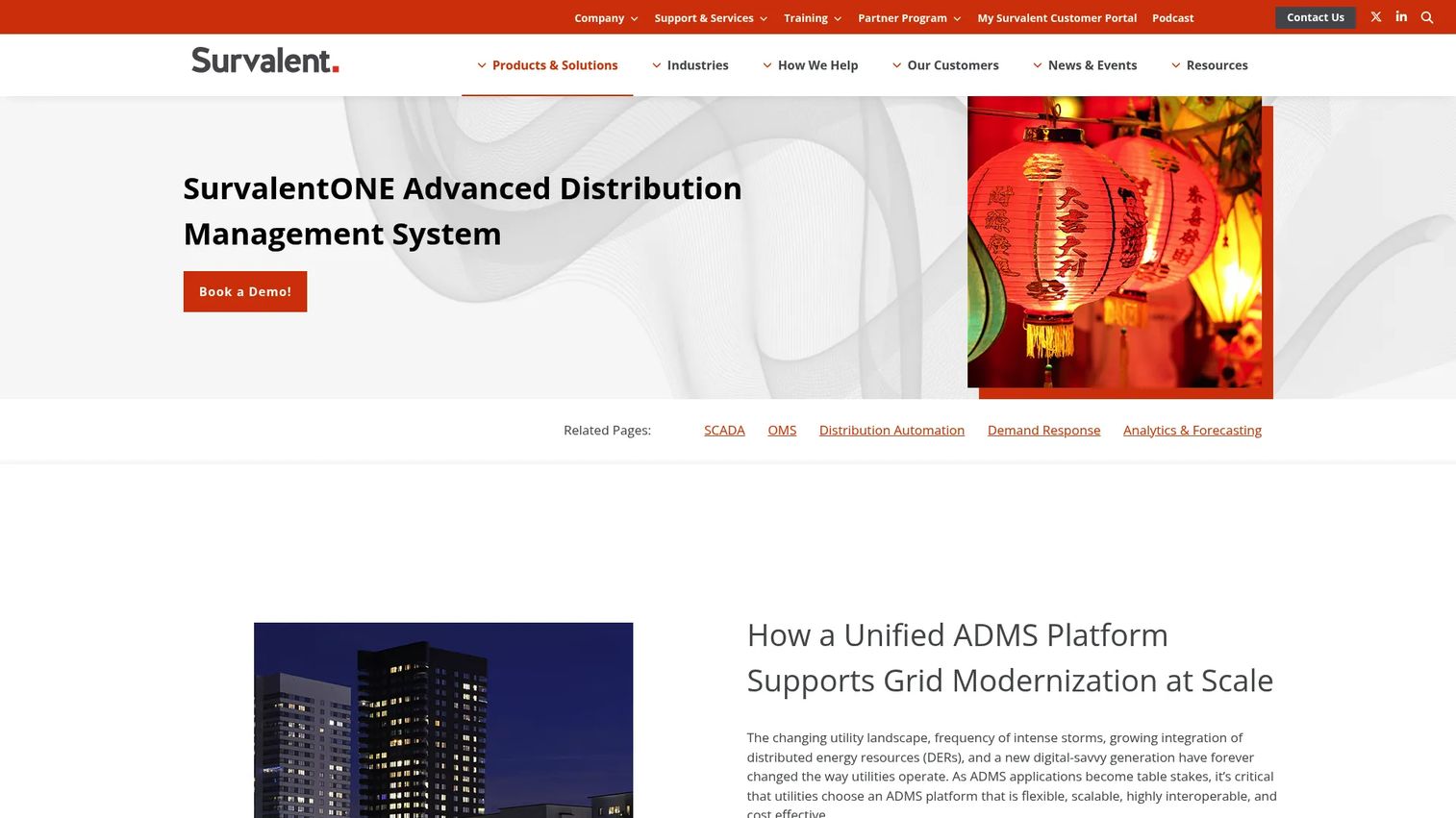Open the Distribution Automation link
Viewport: 1456px width, 818px height.
coord(891,431)
